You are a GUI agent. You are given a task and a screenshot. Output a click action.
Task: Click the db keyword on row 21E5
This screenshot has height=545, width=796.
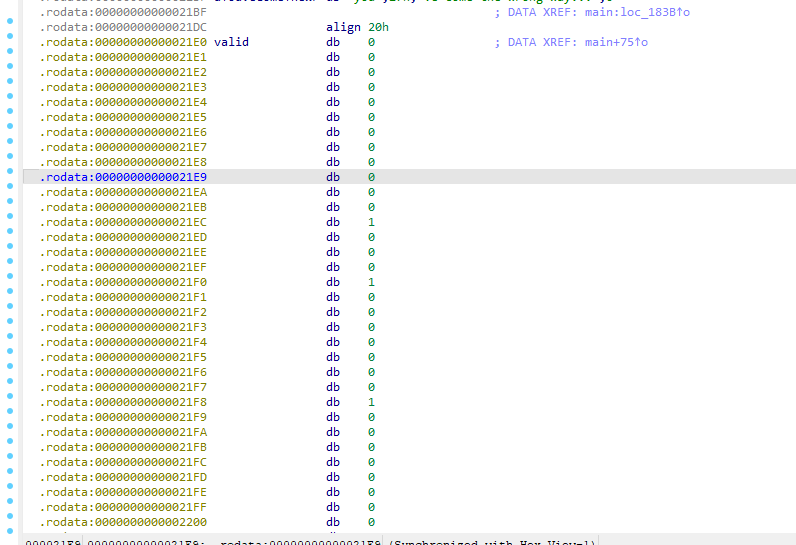click(x=333, y=117)
